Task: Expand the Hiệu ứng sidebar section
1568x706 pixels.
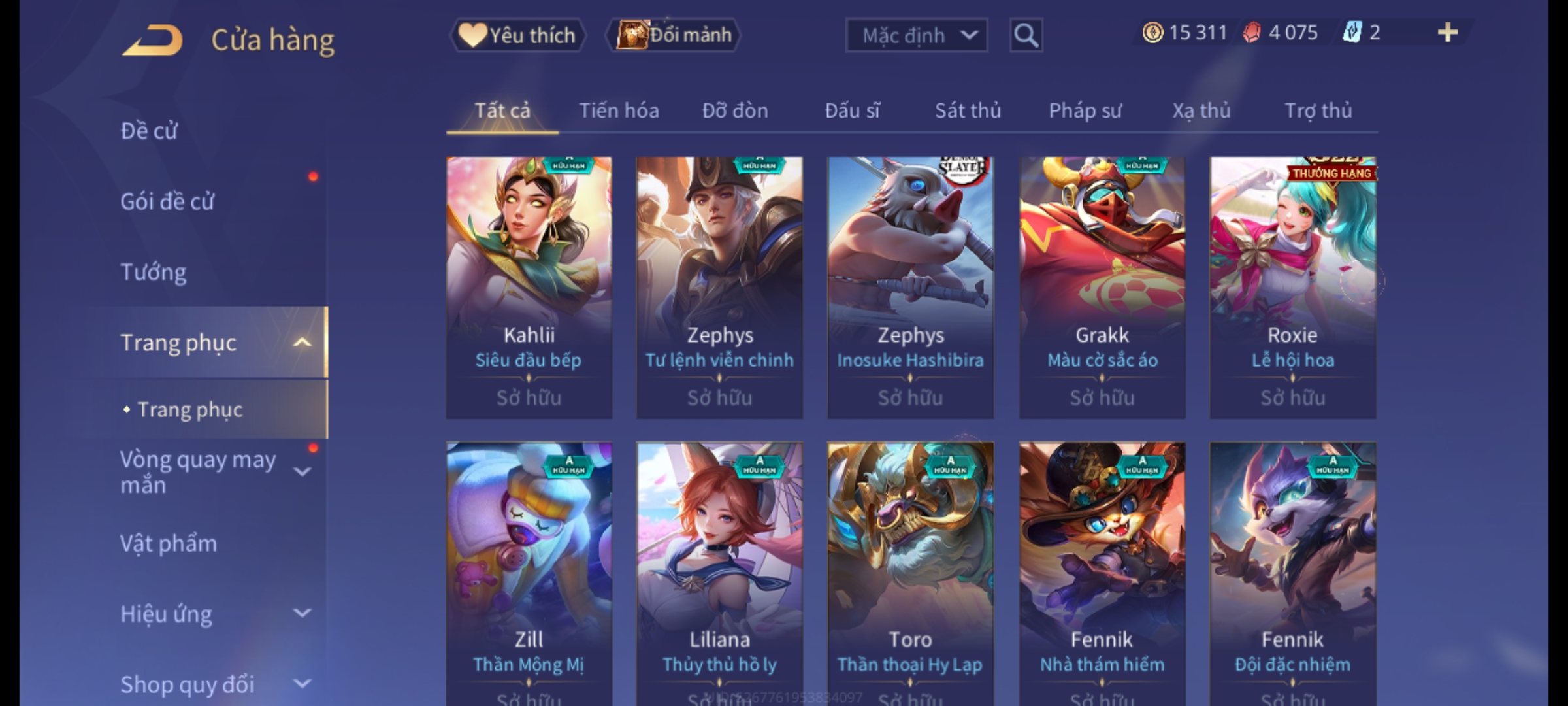Action: pos(302,613)
